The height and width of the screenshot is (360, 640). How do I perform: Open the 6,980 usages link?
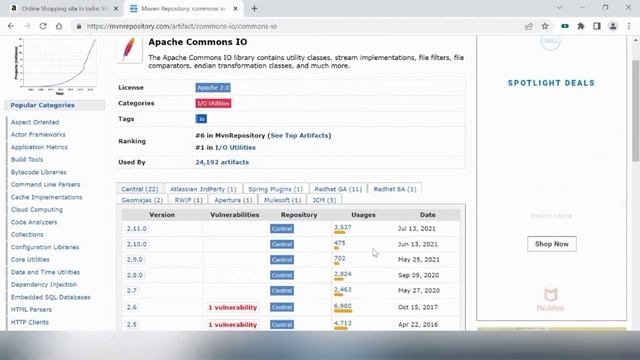coord(342,306)
